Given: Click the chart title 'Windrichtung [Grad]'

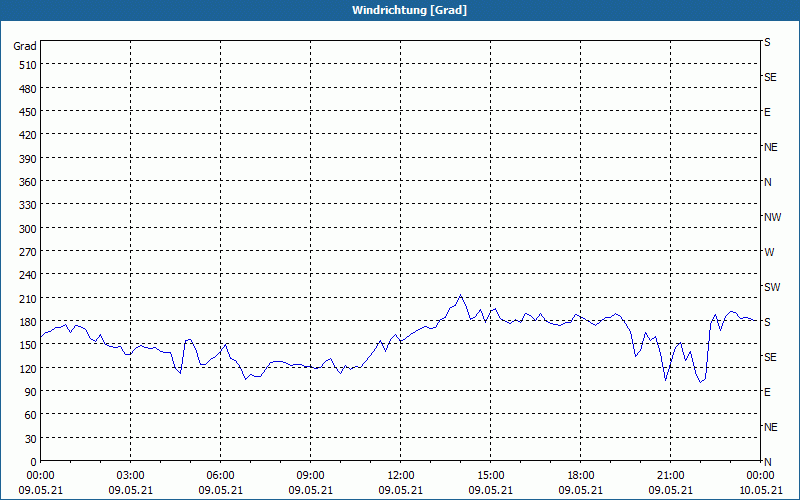Looking at the screenshot, I should click(409, 10).
